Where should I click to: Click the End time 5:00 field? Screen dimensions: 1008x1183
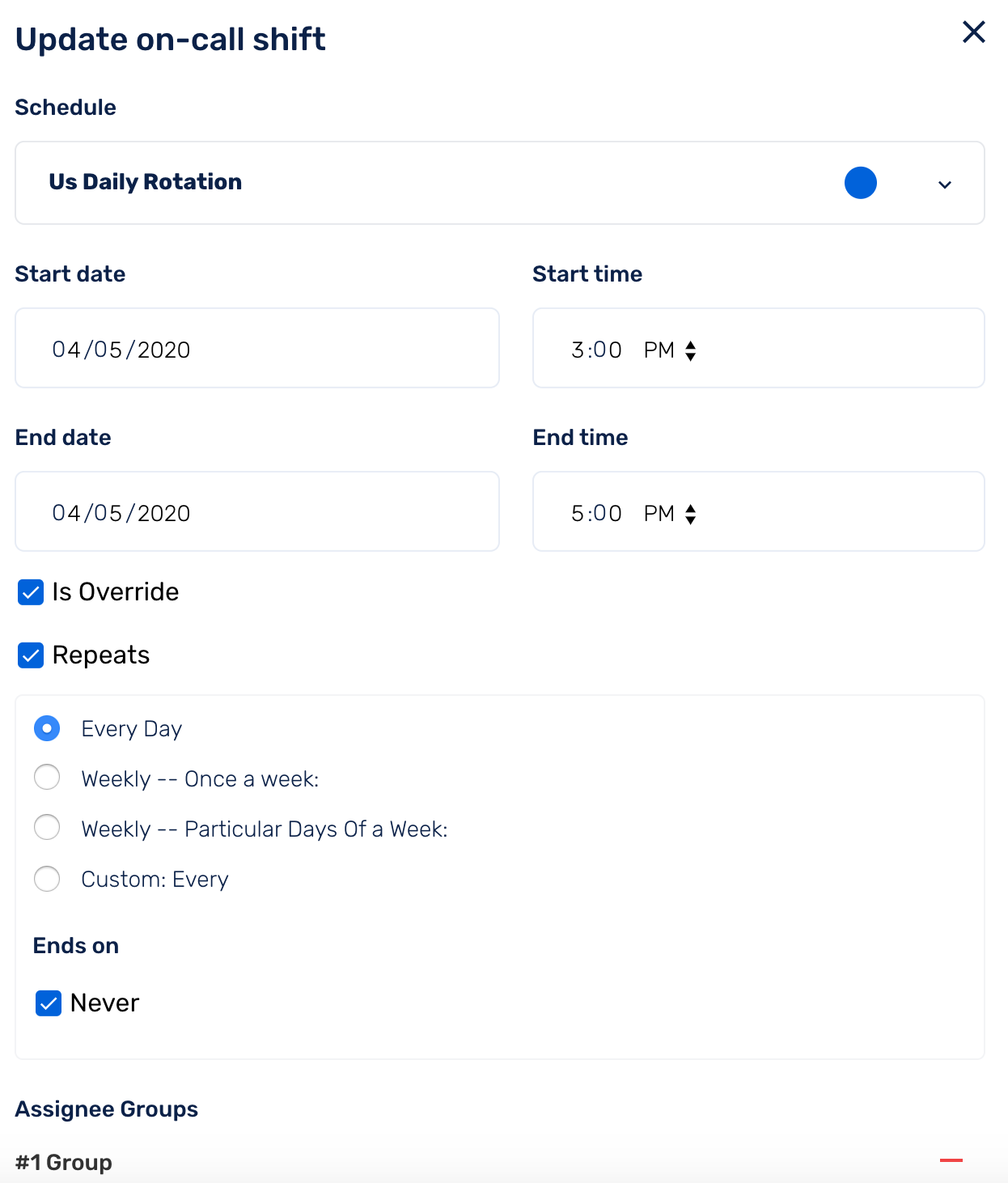click(759, 511)
